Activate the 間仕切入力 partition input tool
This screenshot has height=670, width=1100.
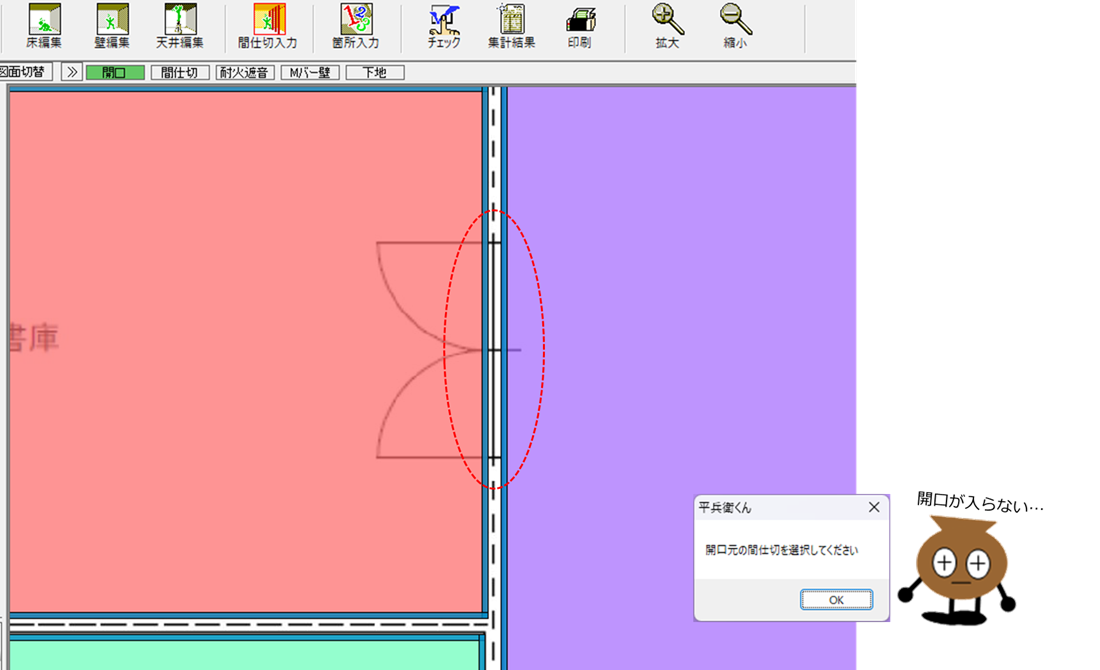pyautogui.click(x=268, y=26)
